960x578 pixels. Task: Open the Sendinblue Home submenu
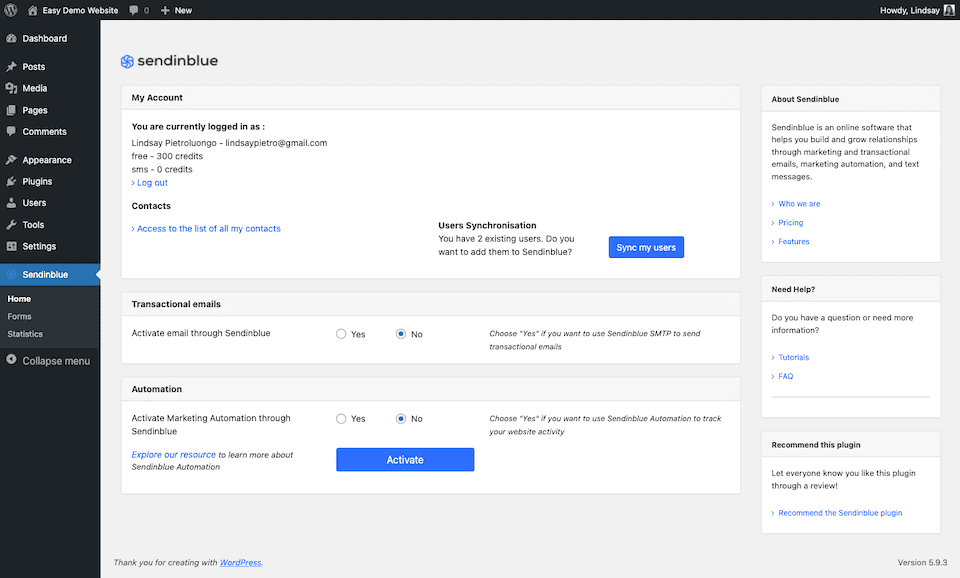tap(19, 299)
